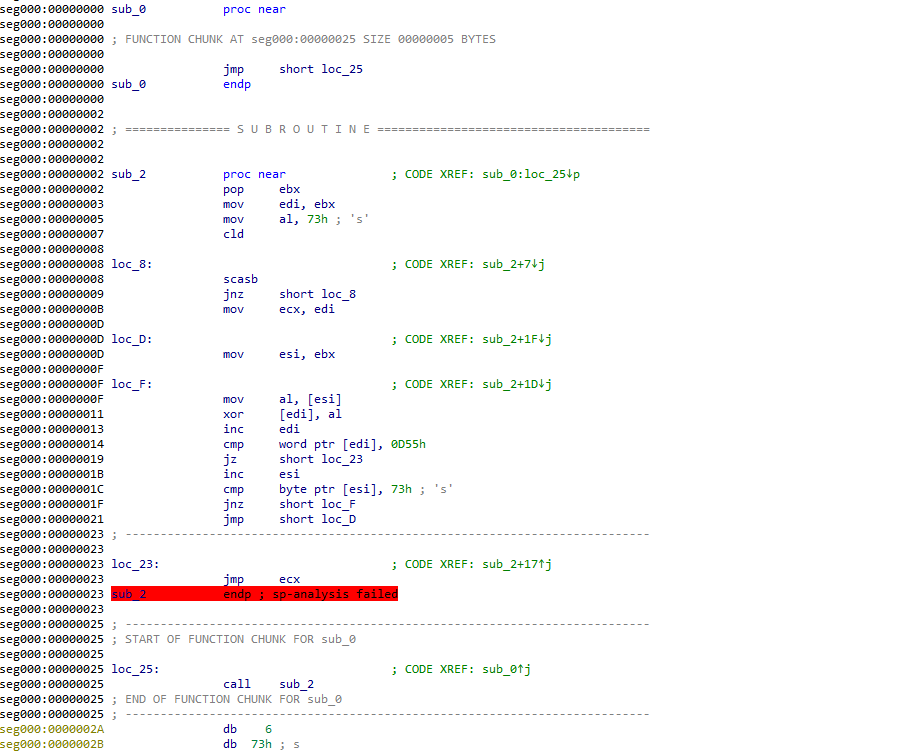Select loc_25 operand in the first jmp instruction
The width and height of the screenshot is (901, 753).
(x=341, y=69)
